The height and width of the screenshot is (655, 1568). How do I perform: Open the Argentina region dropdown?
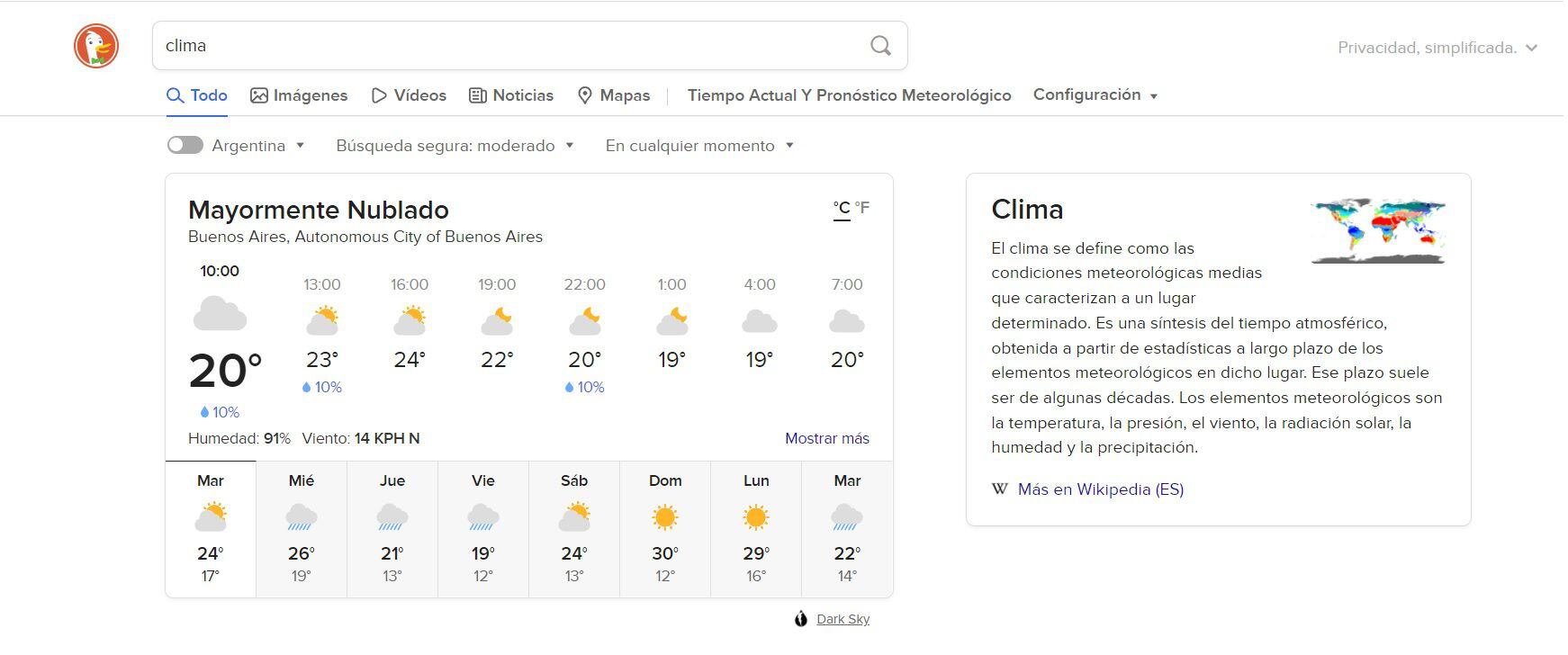258,146
